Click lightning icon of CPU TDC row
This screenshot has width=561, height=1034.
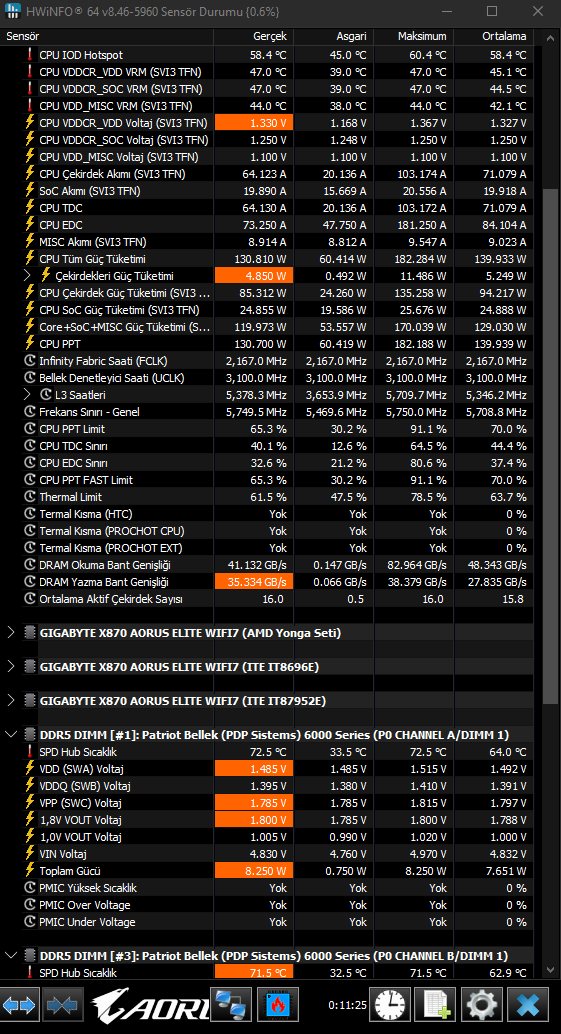click(29, 208)
